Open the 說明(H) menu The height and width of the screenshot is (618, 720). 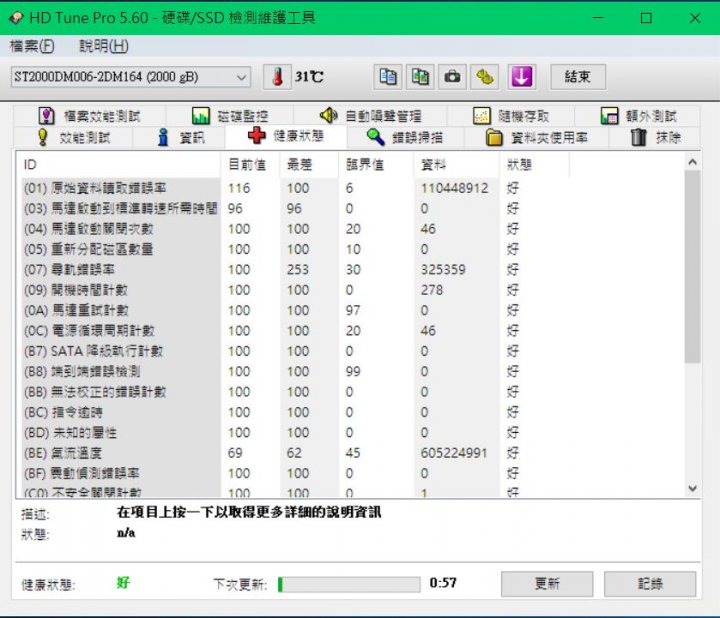pos(104,46)
